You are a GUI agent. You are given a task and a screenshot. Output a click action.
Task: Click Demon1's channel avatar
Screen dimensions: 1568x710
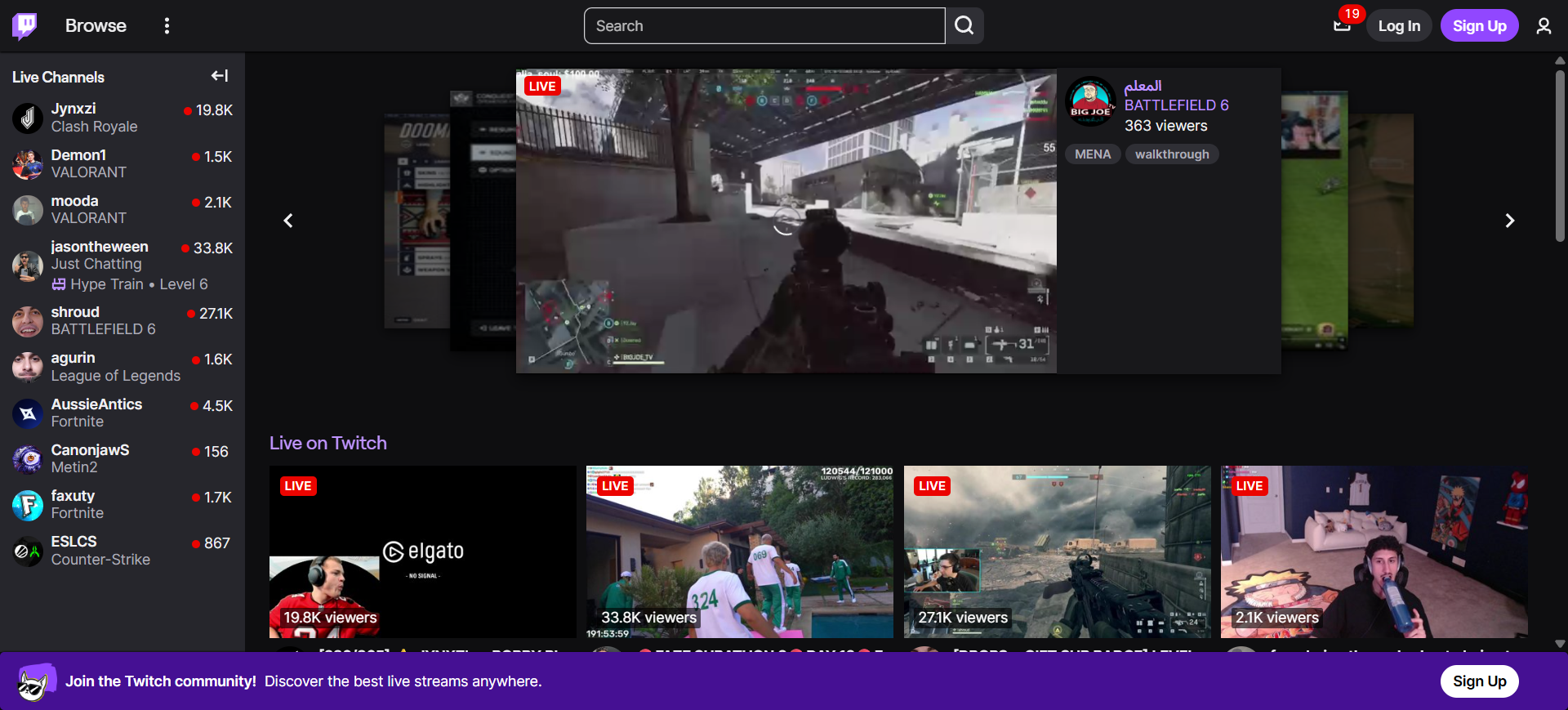pos(28,164)
